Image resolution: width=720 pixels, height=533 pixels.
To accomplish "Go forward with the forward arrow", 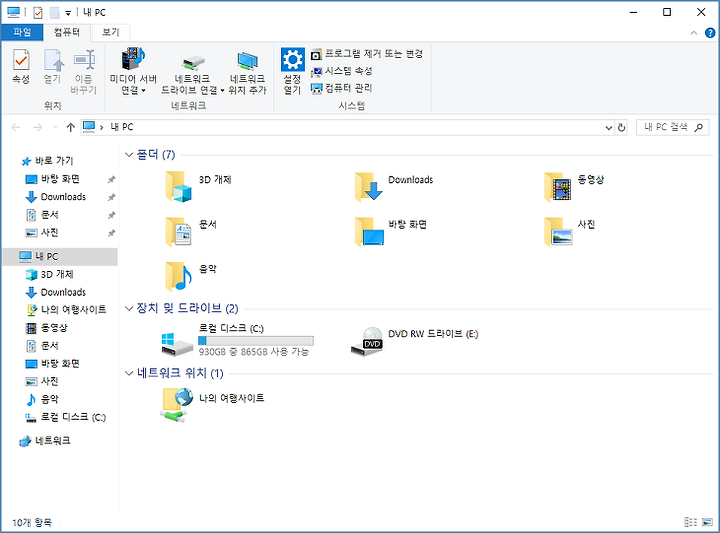I will pyautogui.click(x=38, y=127).
